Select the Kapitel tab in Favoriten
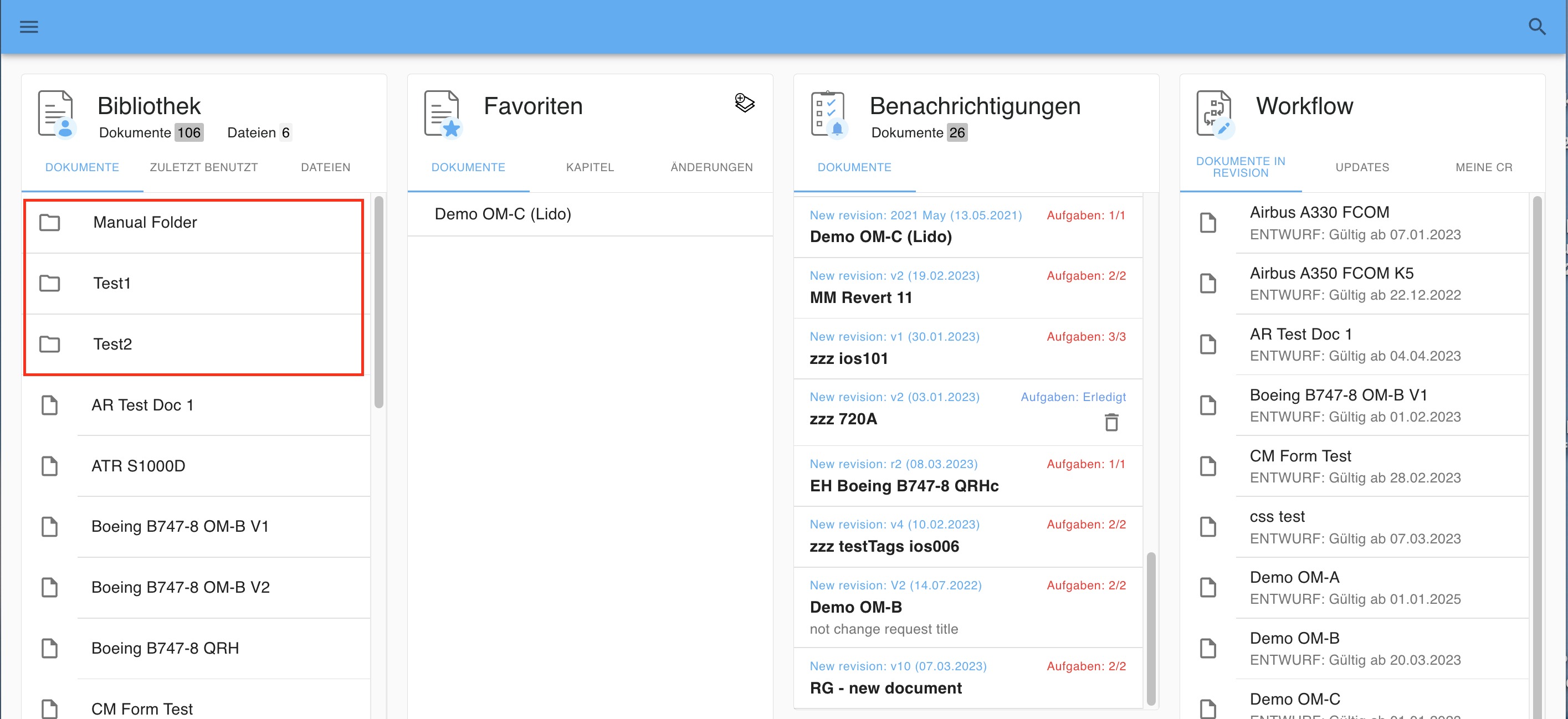 click(589, 167)
